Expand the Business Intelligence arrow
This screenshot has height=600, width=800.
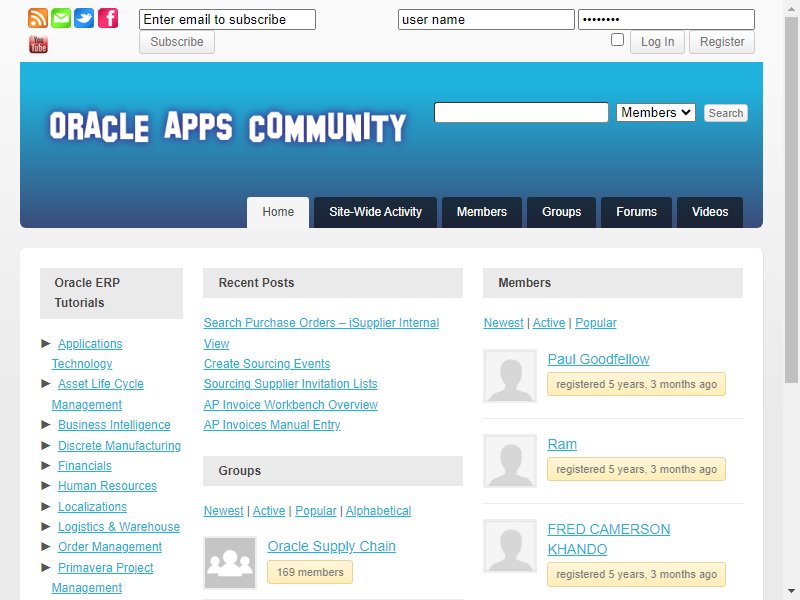46,424
